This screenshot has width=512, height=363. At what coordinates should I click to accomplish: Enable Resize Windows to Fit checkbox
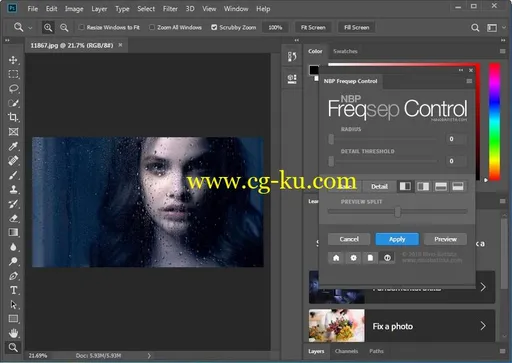[x=81, y=27]
